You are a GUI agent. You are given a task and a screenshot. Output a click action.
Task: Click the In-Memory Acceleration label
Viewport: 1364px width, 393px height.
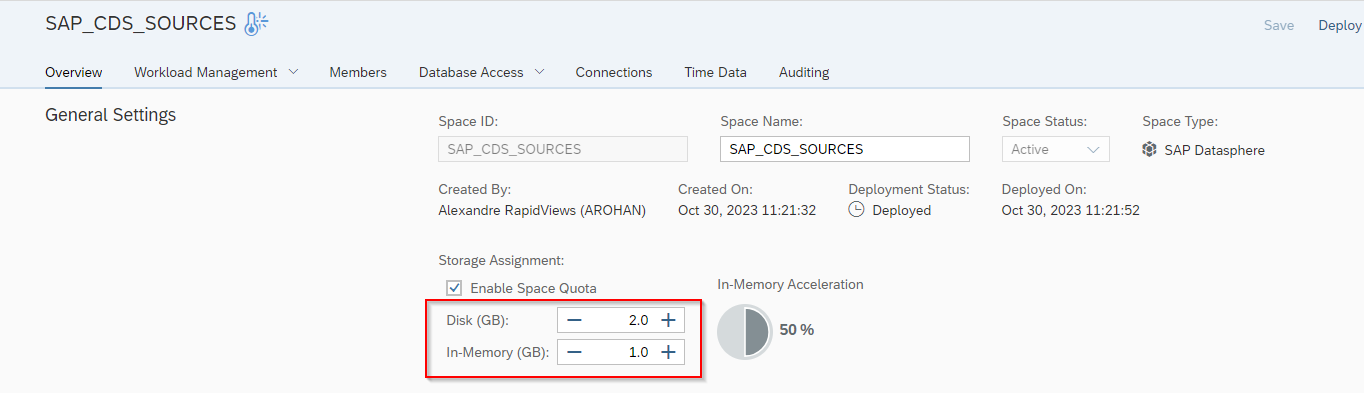point(790,284)
